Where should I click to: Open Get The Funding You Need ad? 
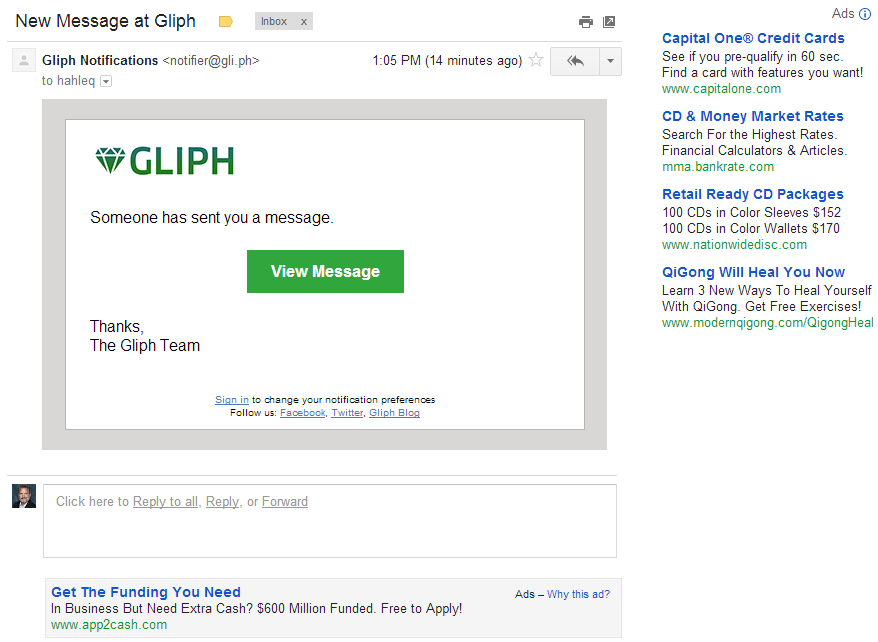point(146,592)
